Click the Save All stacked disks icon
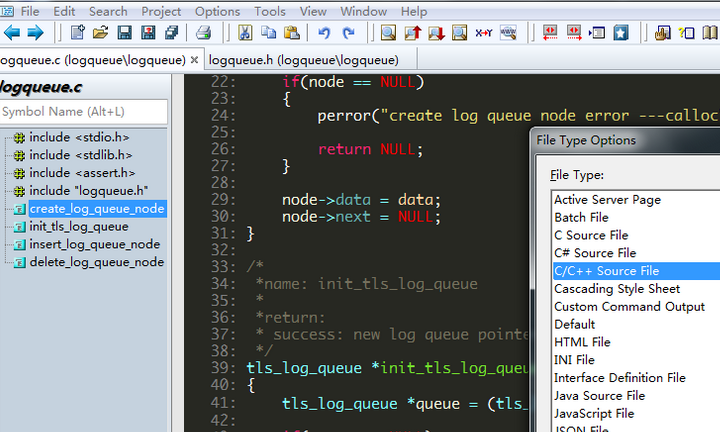Screen dimensions: 720x432 point(172,33)
